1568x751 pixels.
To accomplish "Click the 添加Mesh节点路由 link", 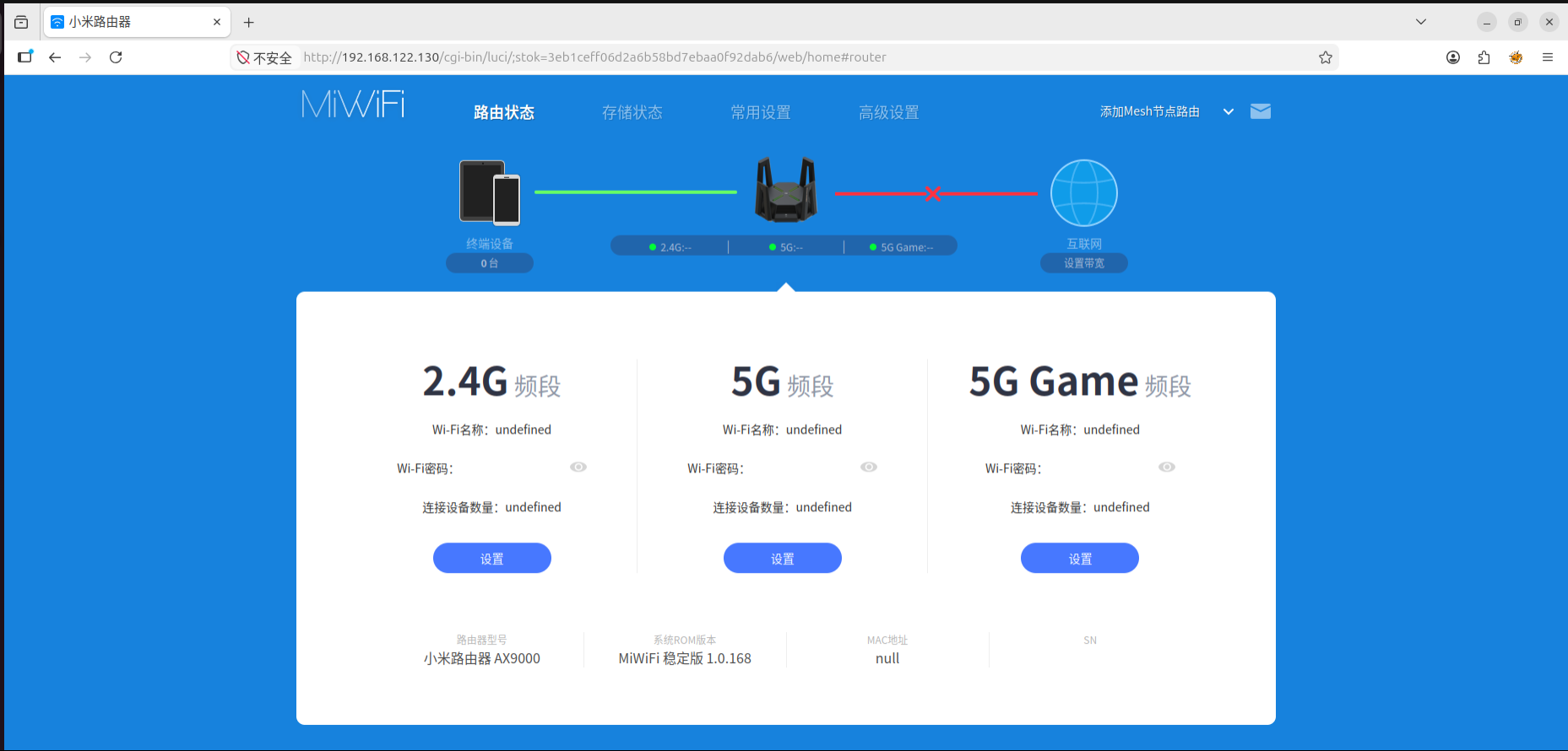I will tap(1150, 111).
